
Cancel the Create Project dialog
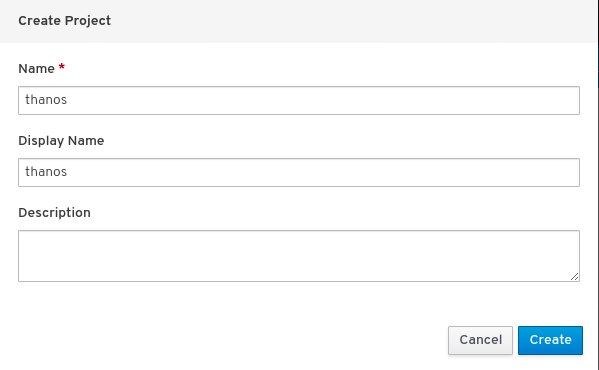click(480, 340)
